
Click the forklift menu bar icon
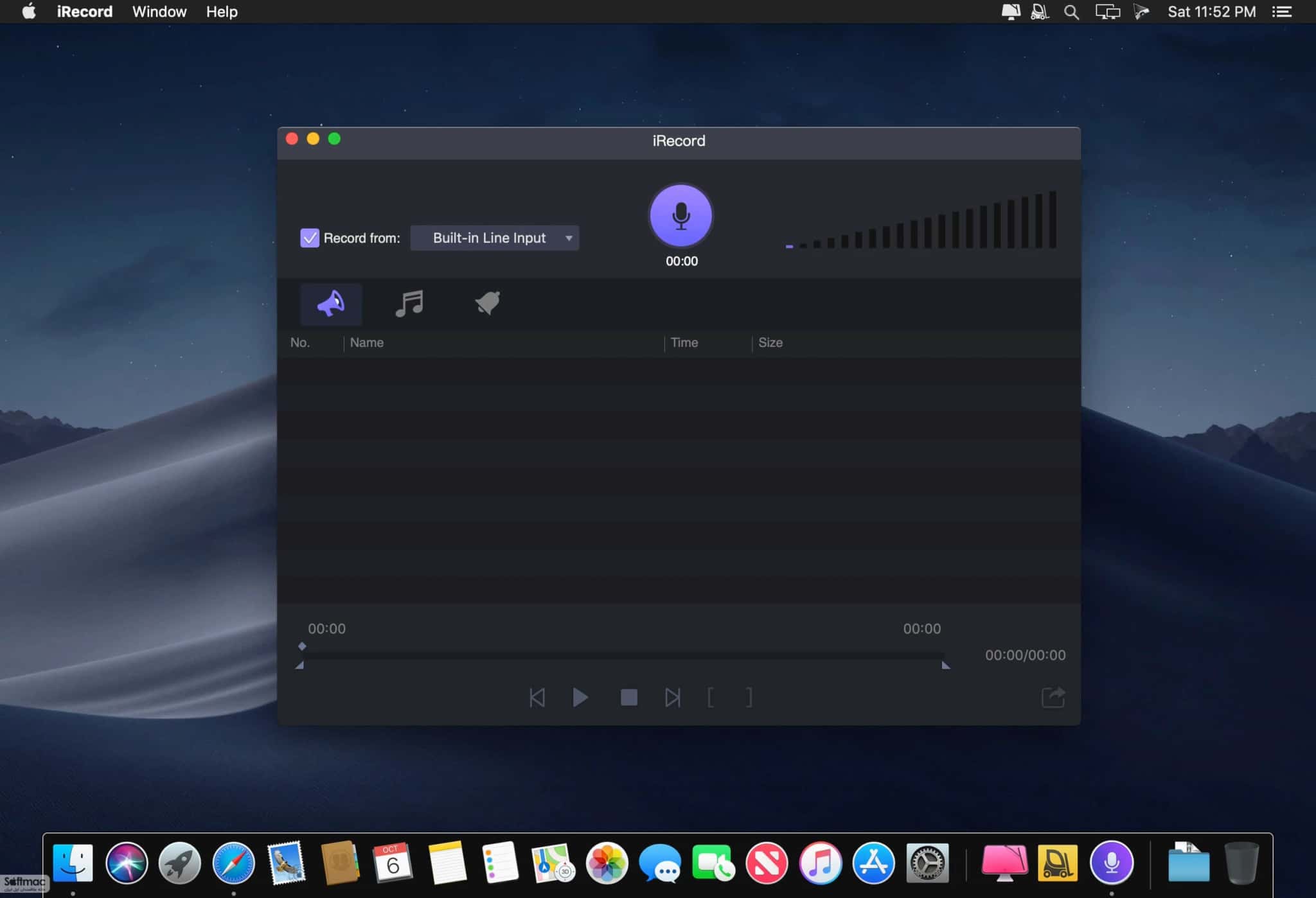pyautogui.click(x=1040, y=12)
